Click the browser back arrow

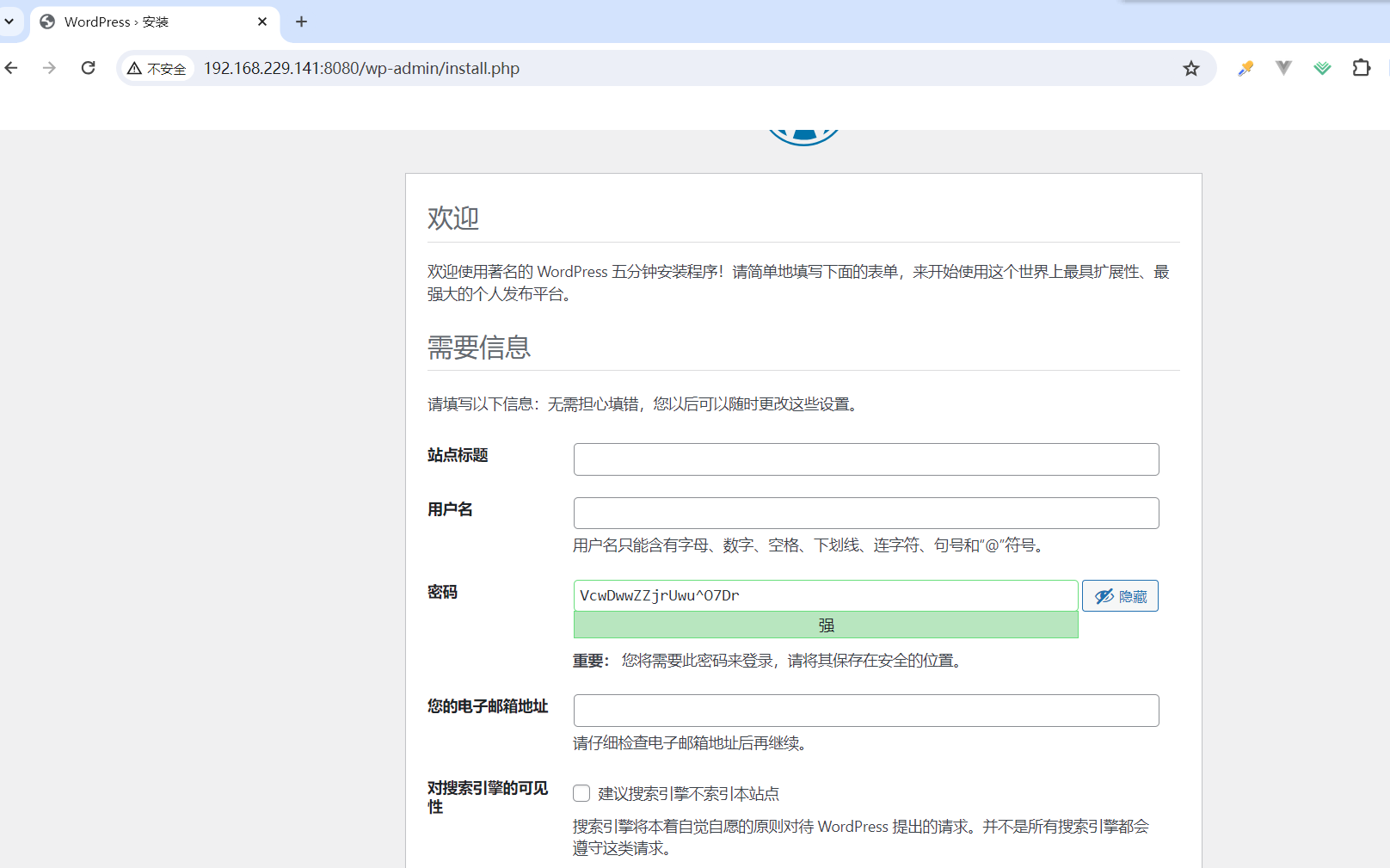pyautogui.click(x=11, y=68)
